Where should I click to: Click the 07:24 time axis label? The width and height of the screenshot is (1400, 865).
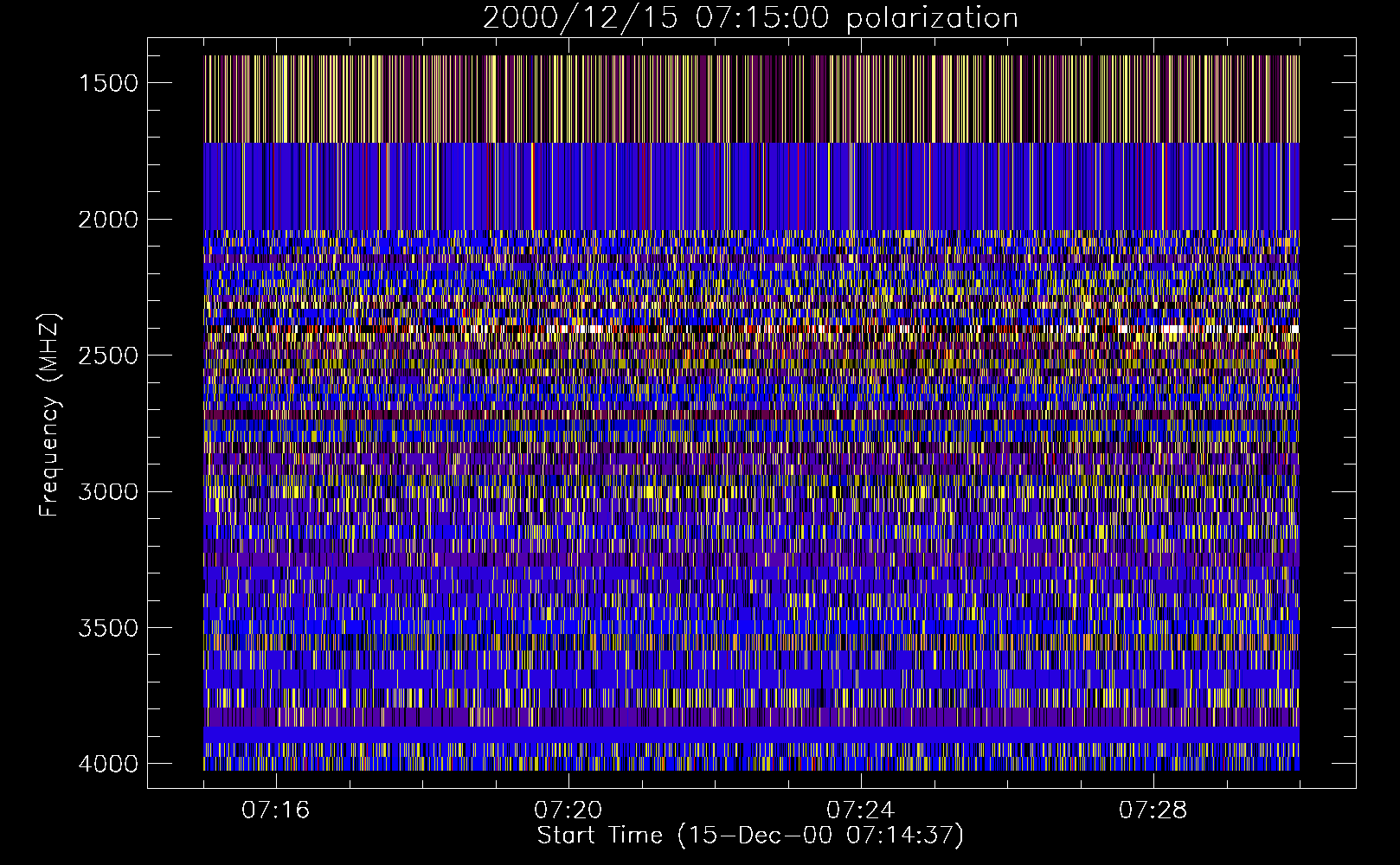coord(860,811)
